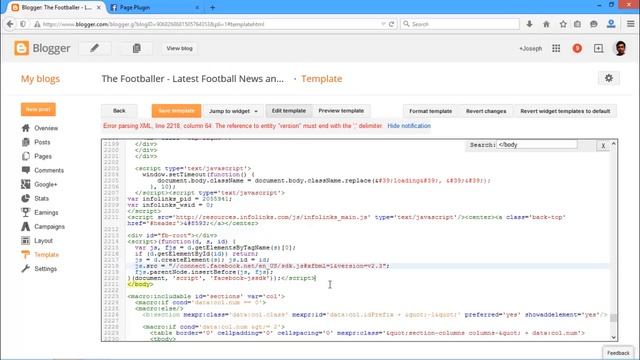Click line with js.src facebook sdk URL
The width and height of the screenshot is (640, 360).
pos(262,266)
